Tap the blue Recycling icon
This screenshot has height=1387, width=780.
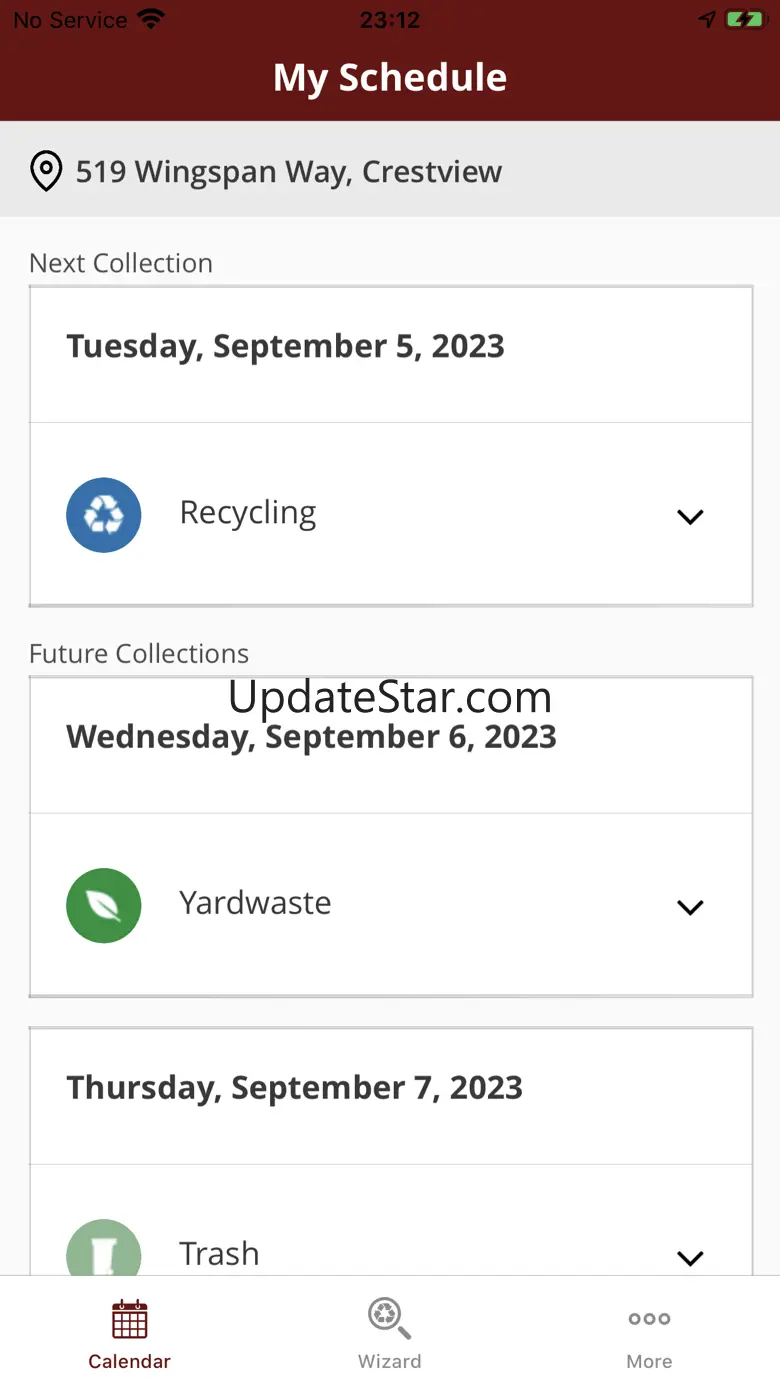(x=104, y=515)
